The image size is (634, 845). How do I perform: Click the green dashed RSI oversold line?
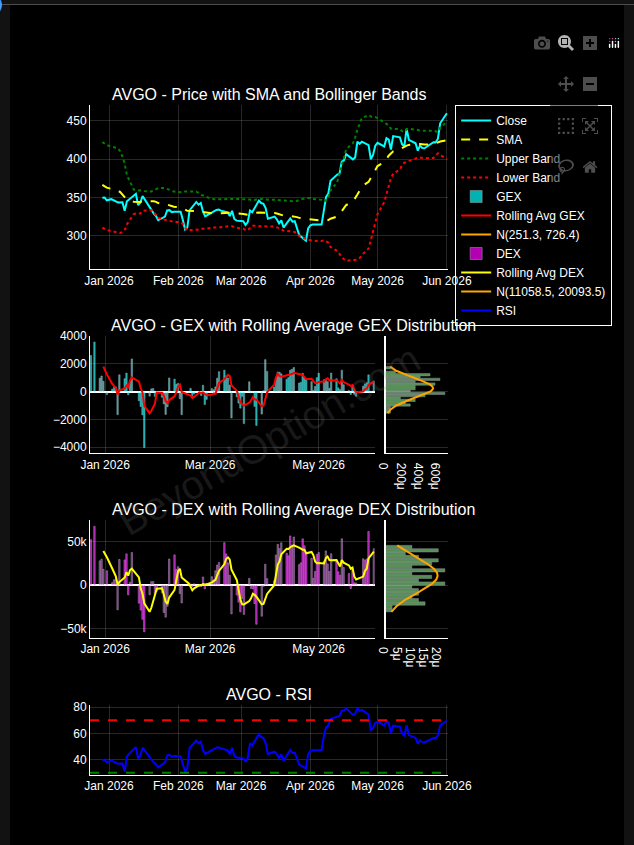(268, 773)
